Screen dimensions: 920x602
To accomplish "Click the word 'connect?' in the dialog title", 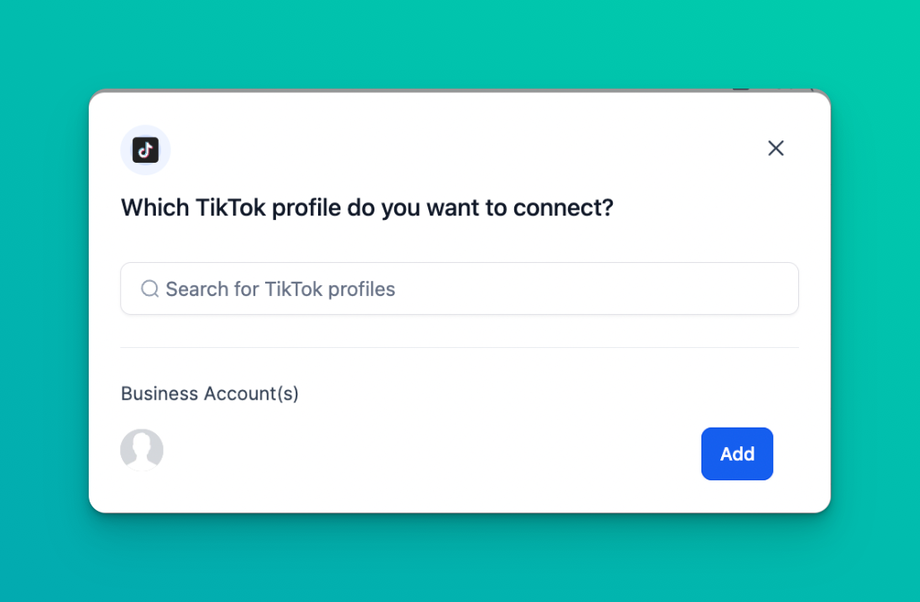I will click(x=563, y=208).
